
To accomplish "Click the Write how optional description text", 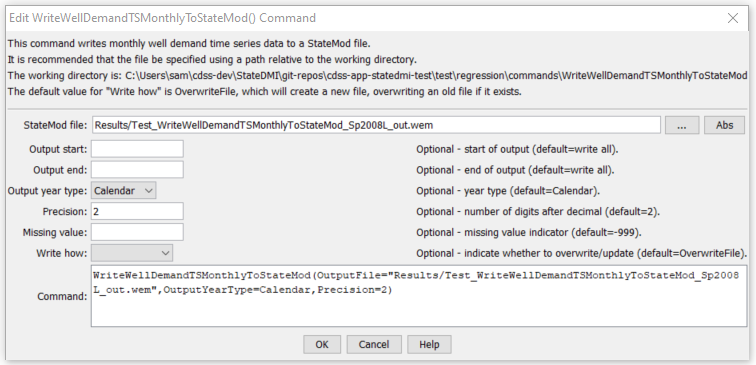I will click(582, 253).
